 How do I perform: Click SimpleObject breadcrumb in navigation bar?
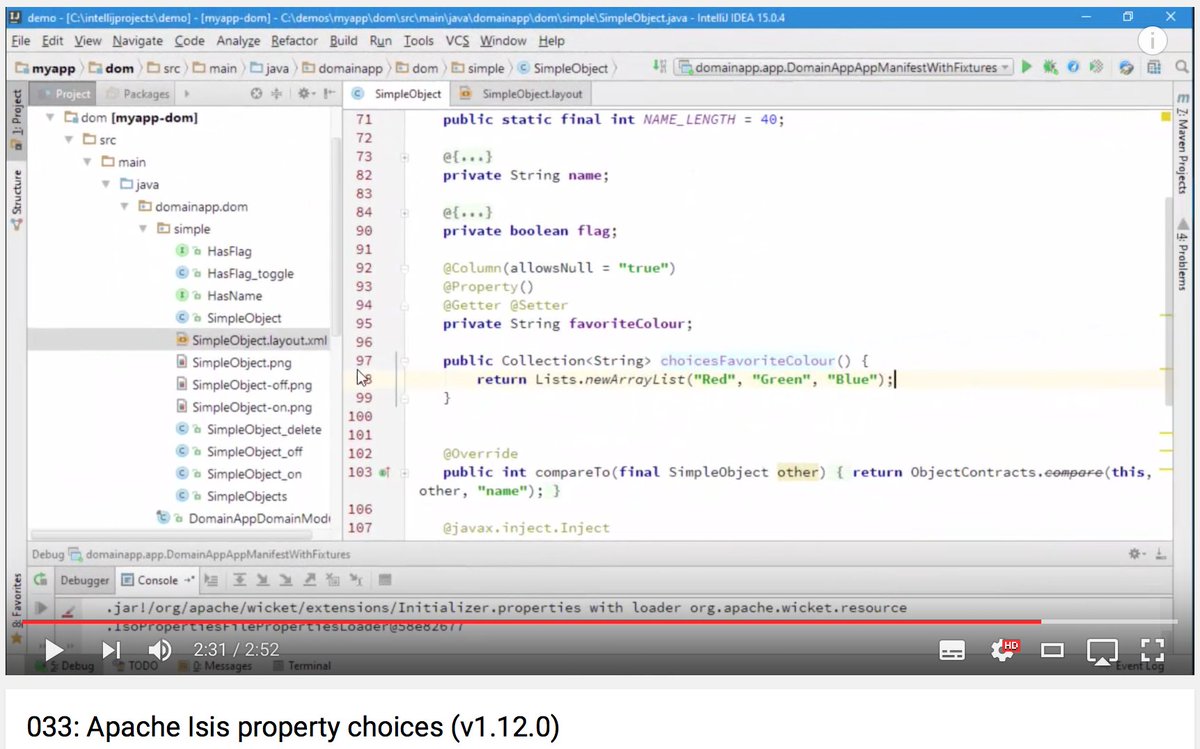point(563,68)
